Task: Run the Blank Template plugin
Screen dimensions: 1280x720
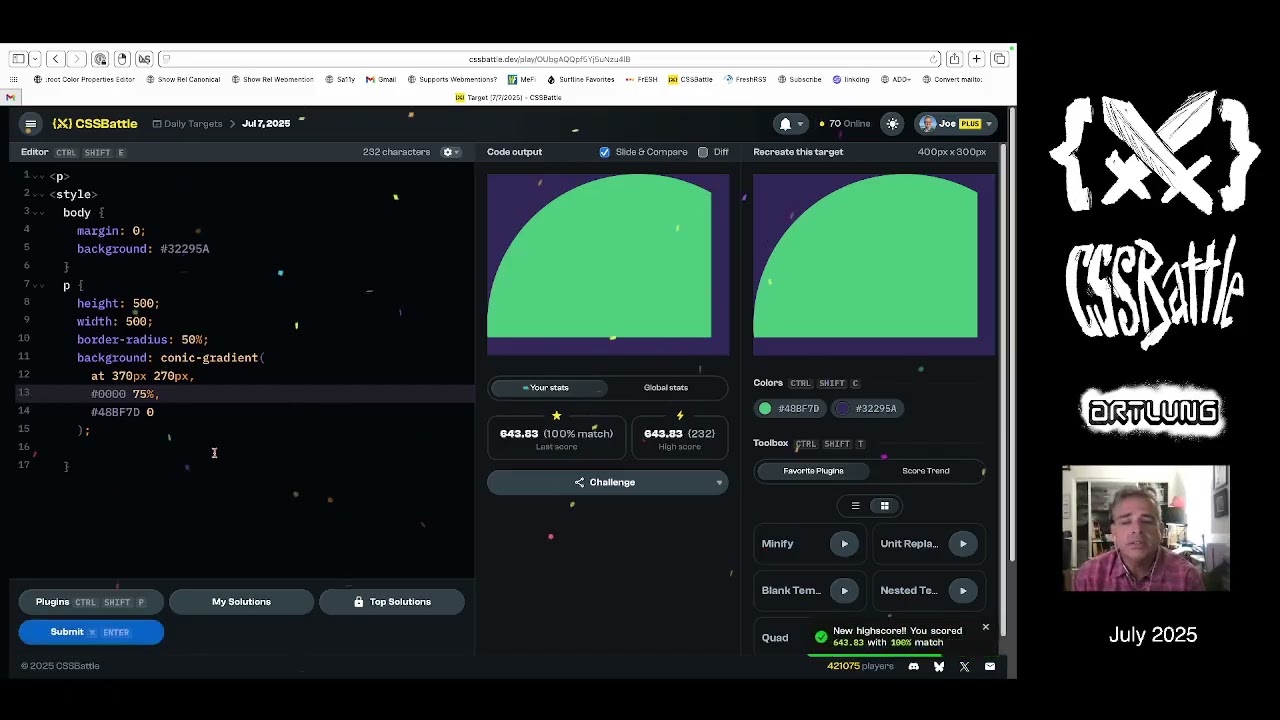Action: (844, 591)
